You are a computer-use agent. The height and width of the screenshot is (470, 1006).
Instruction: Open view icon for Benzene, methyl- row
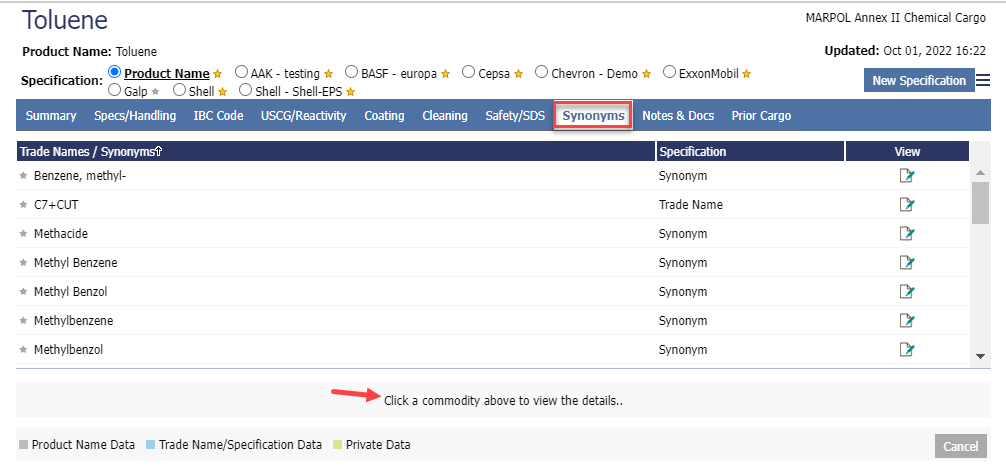click(907, 176)
